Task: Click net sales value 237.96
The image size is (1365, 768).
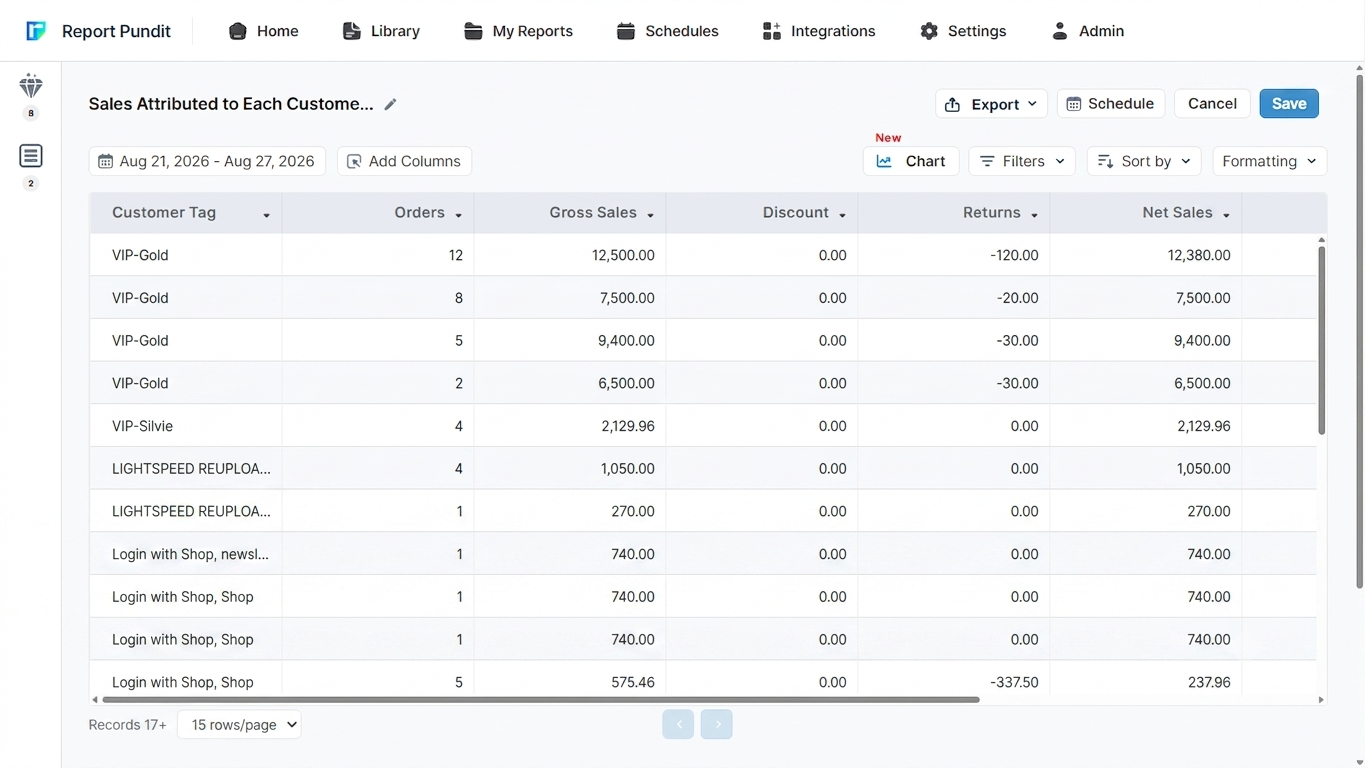Action: (x=1209, y=682)
